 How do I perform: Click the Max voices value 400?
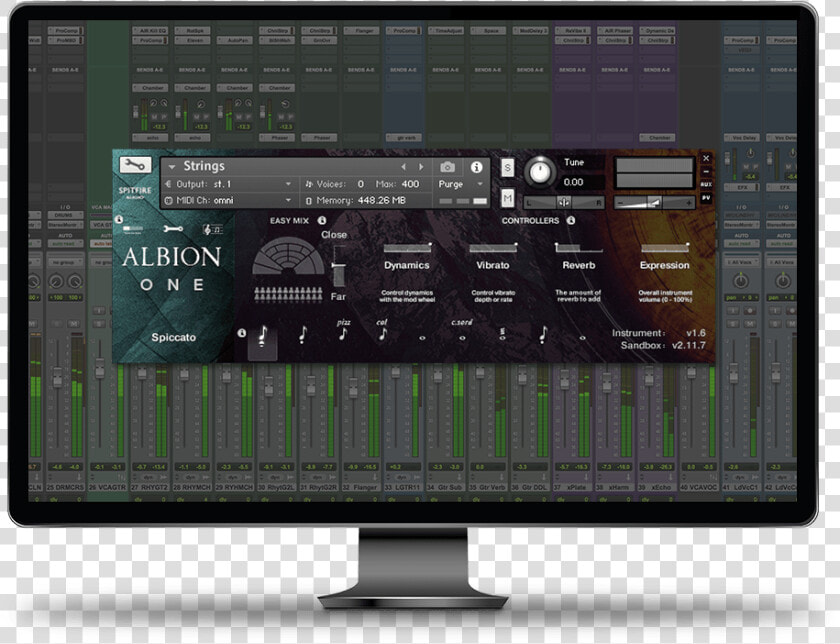(x=410, y=184)
